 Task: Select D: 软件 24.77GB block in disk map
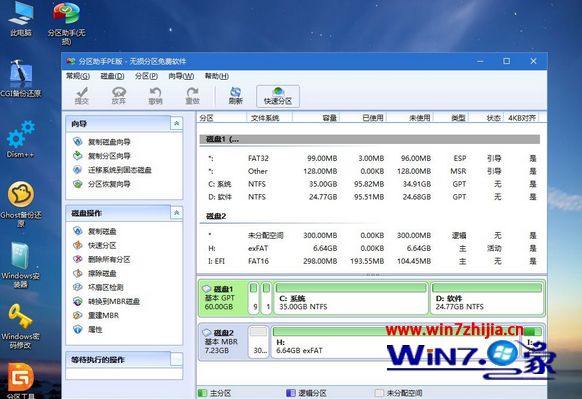point(487,298)
